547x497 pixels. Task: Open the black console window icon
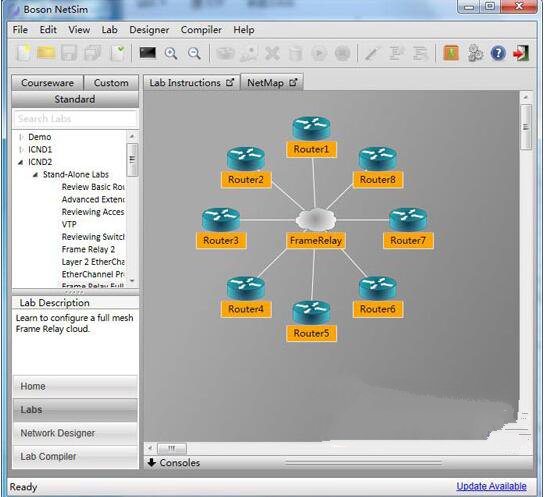pos(148,53)
